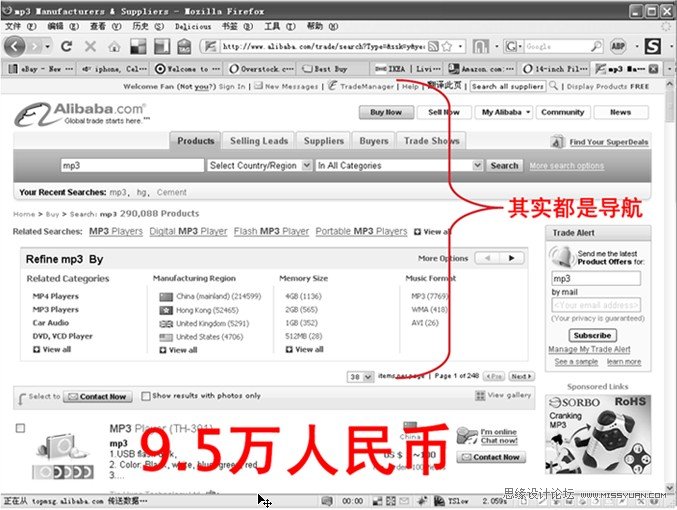Click the View gallery grid icon

click(480, 395)
